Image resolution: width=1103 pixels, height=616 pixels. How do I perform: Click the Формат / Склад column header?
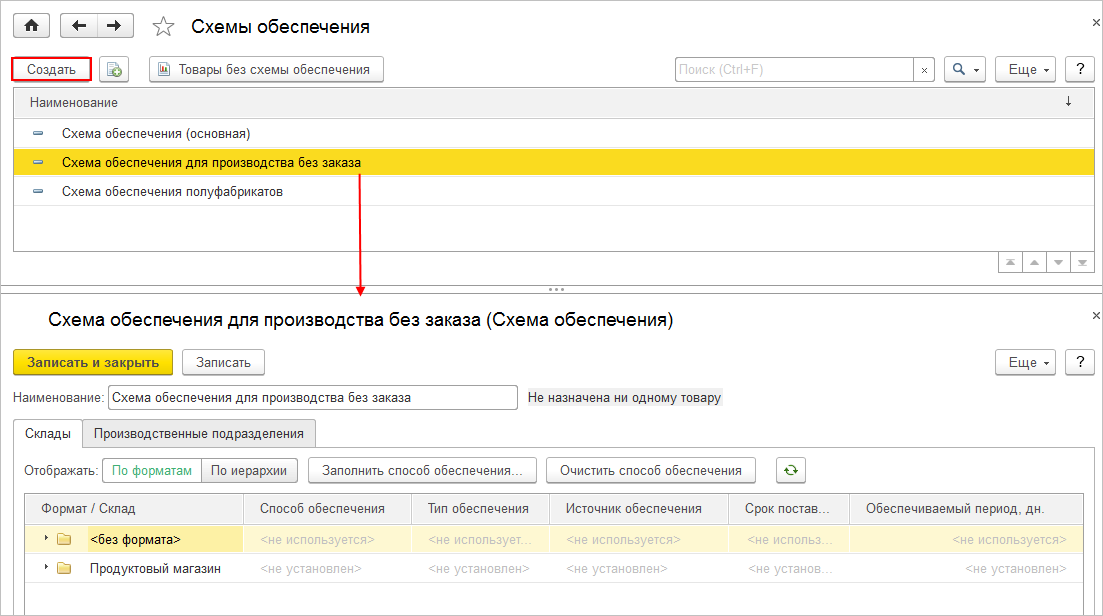coord(134,508)
